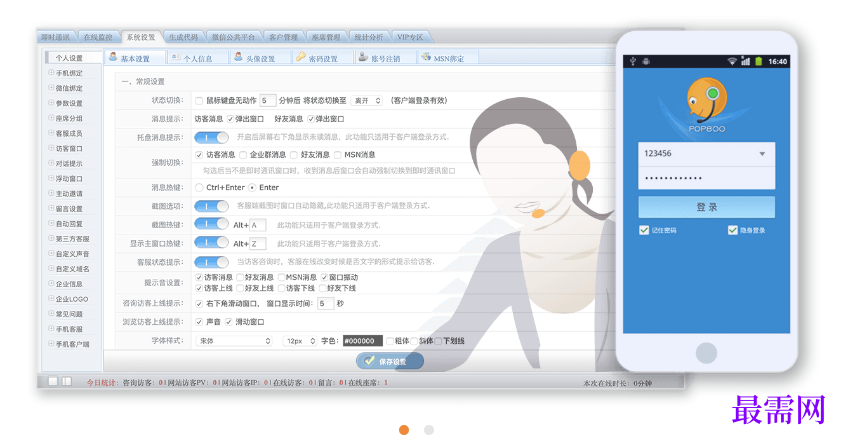Toggle the 客服状态提示 switch

tap(212, 262)
